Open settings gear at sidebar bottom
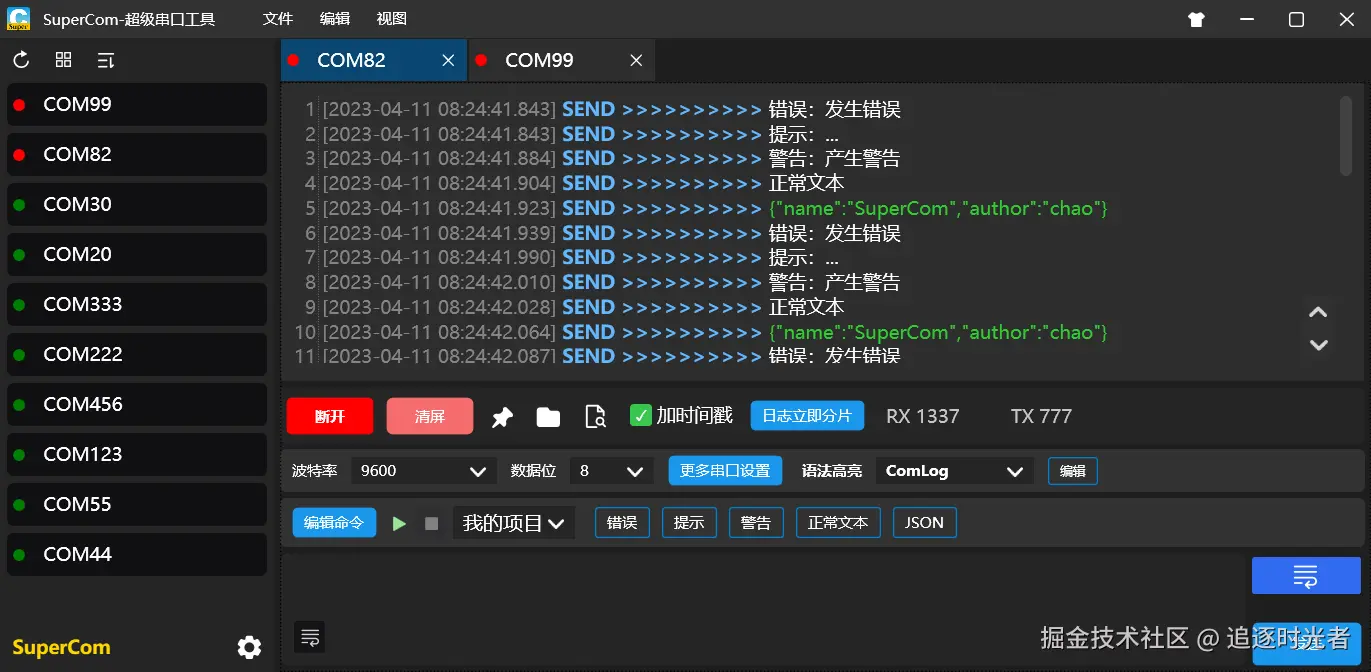1371x672 pixels. 249,647
